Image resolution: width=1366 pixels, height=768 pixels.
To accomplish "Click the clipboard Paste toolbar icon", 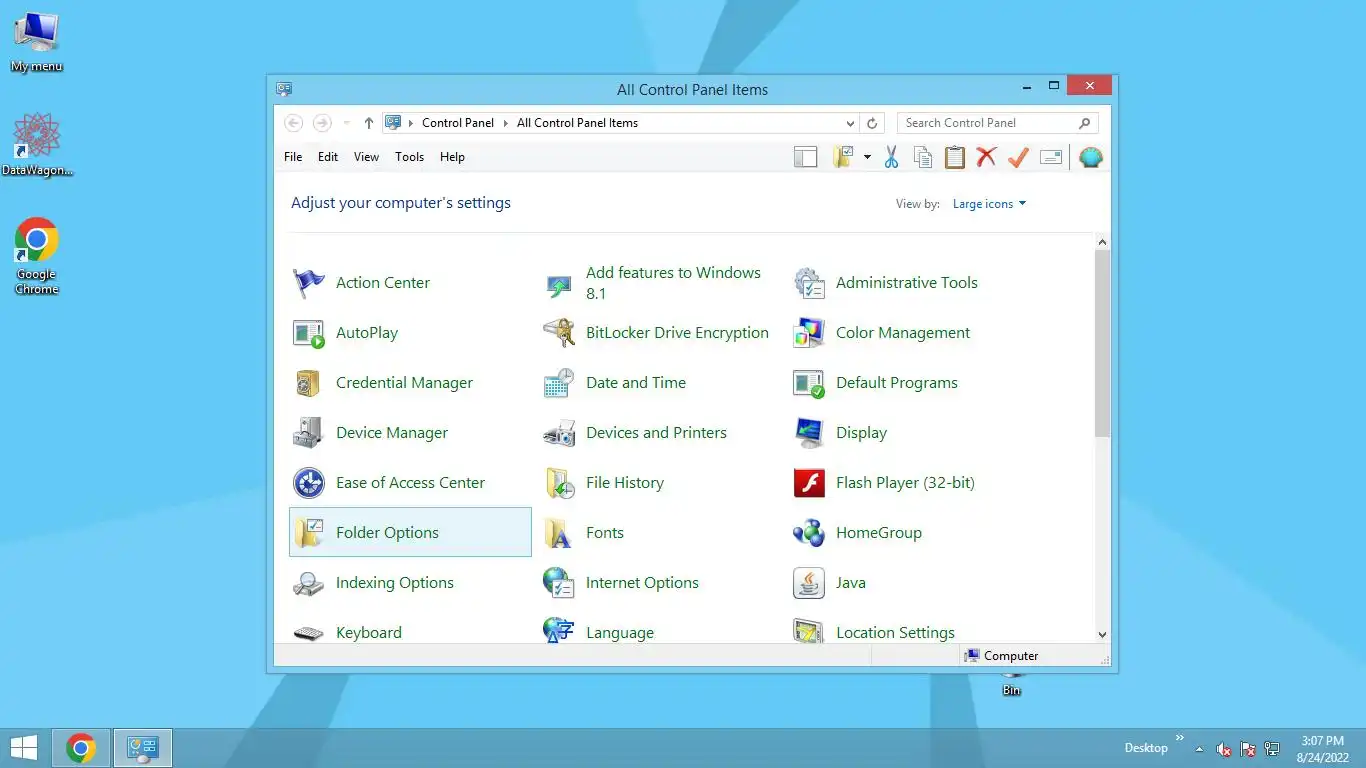I will 955,157.
